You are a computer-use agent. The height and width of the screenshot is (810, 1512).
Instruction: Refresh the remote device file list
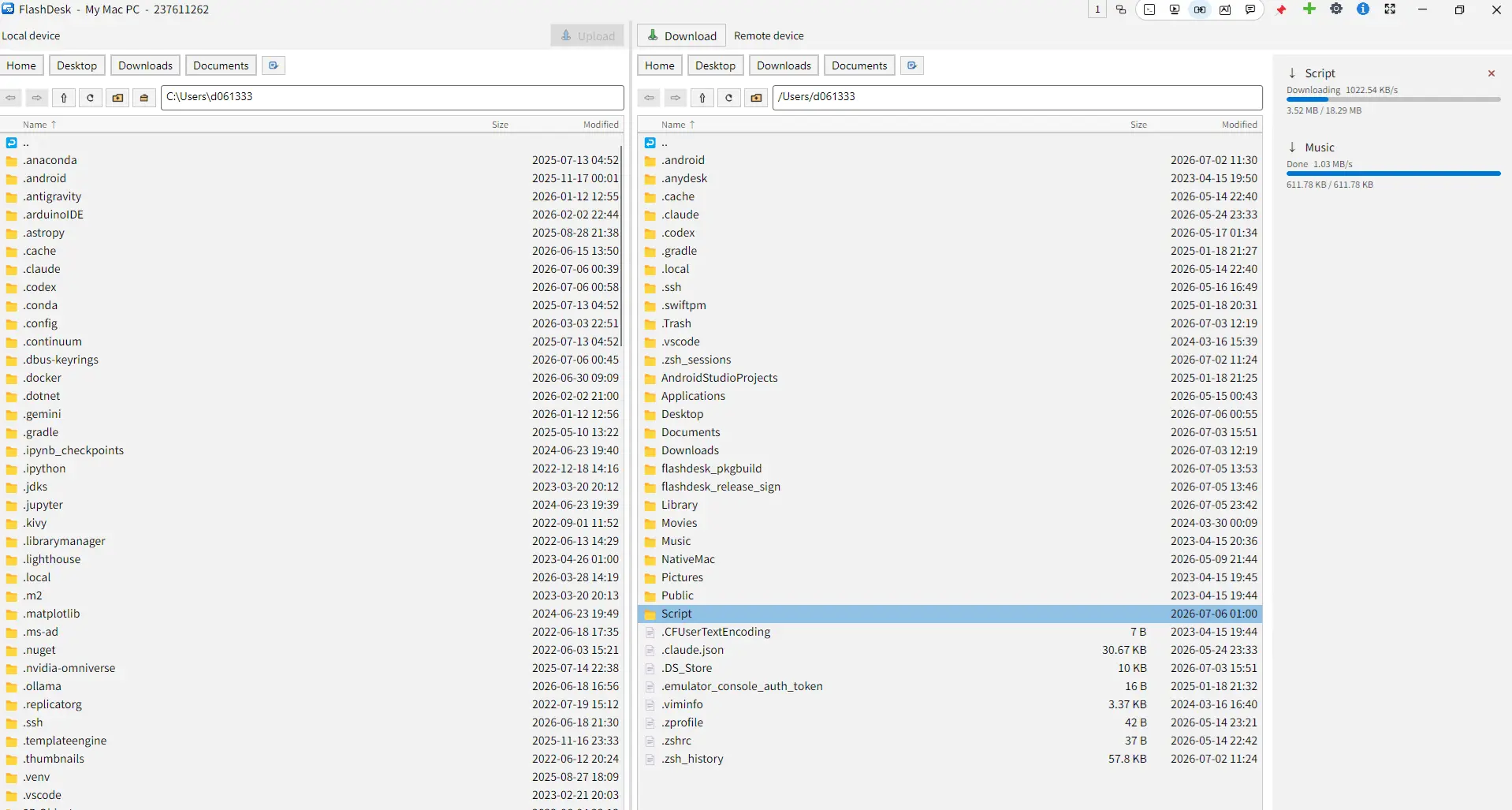pos(729,98)
